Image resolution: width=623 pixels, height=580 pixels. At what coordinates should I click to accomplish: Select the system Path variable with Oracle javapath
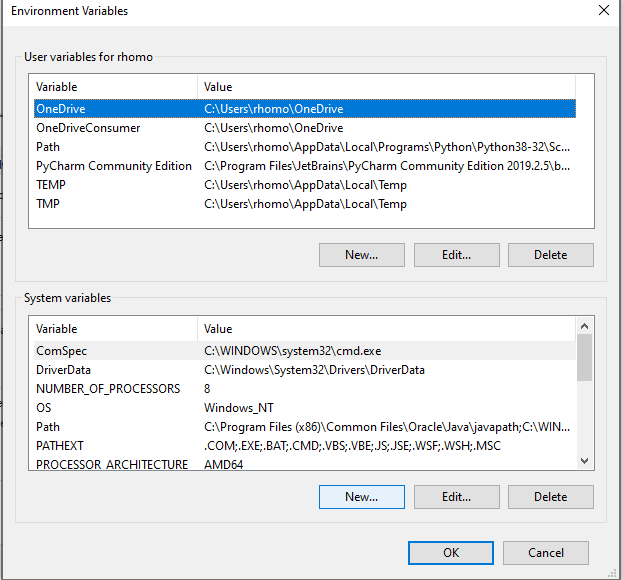tap(305, 427)
